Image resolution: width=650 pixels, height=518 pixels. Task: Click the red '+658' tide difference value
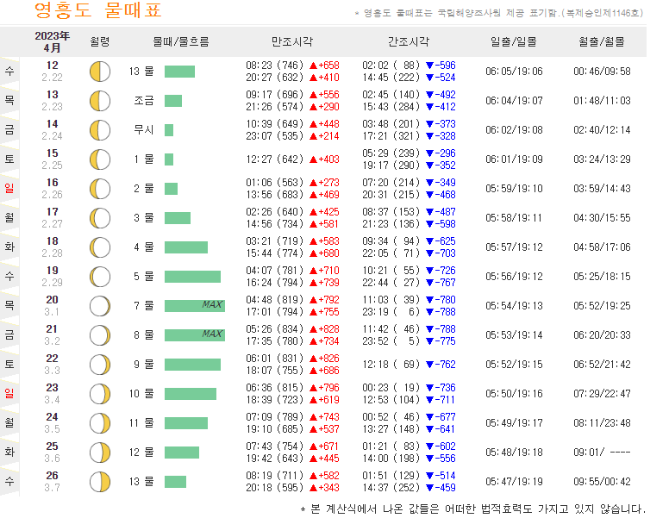click(x=325, y=65)
